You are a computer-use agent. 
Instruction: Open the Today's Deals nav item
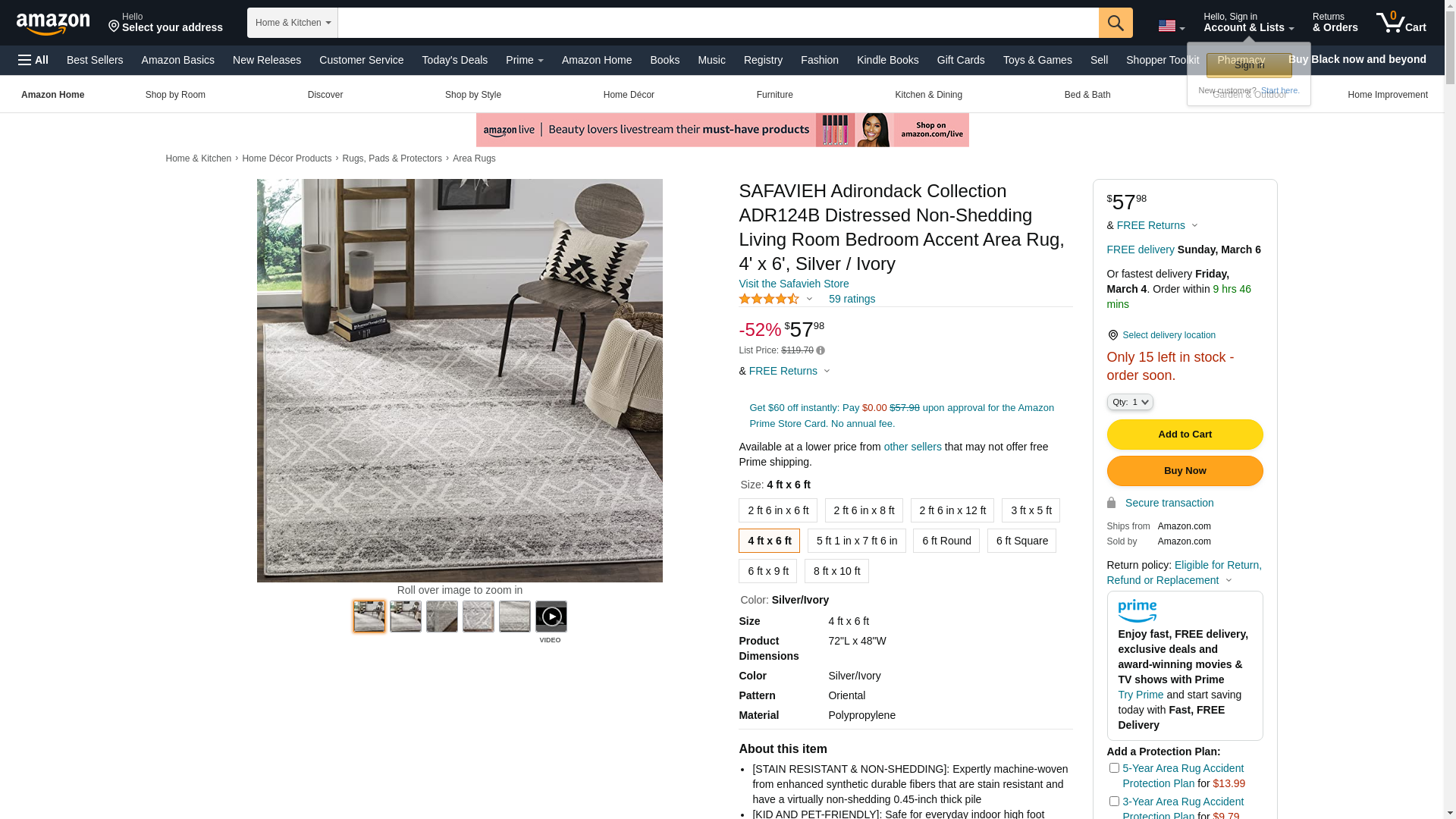point(455,60)
